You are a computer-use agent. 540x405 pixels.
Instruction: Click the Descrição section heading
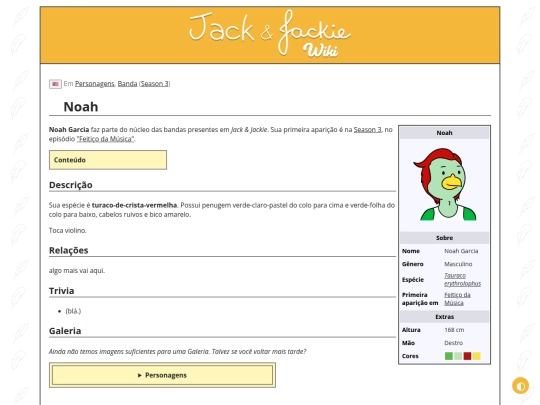(x=71, y=185)
